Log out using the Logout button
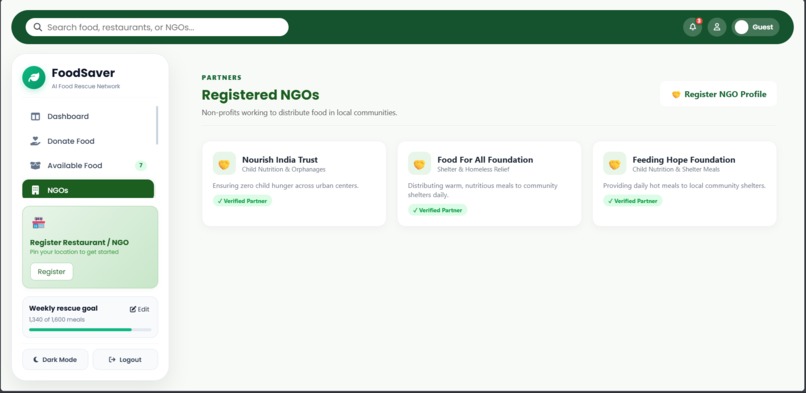This screenshot has height=393, width=806. (x=125, y=360)
